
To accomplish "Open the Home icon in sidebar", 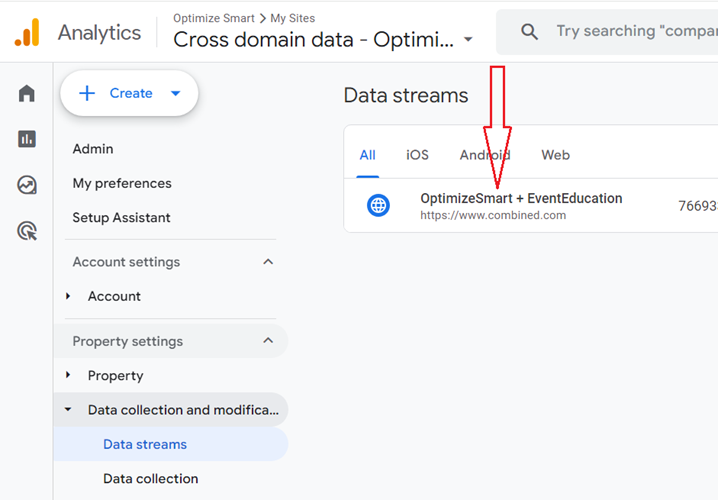I will coord(27,93).
